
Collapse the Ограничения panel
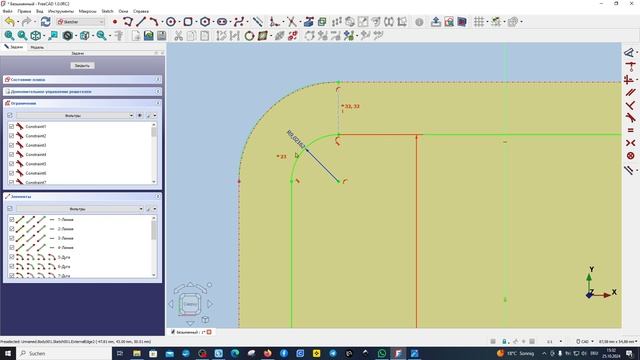click(x=158, y=103)
